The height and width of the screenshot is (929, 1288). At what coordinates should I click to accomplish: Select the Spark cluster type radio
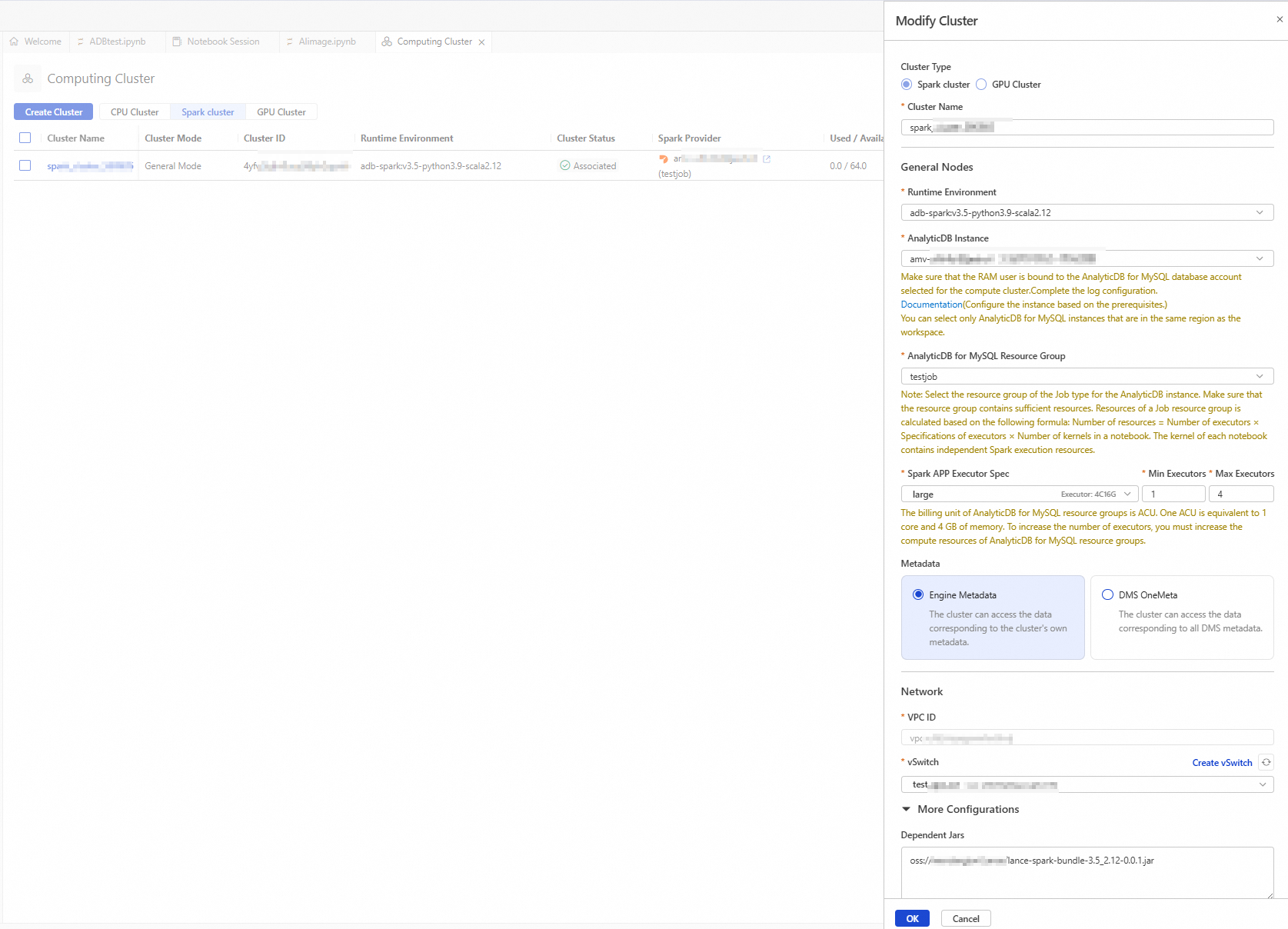[x=907, y=85]
